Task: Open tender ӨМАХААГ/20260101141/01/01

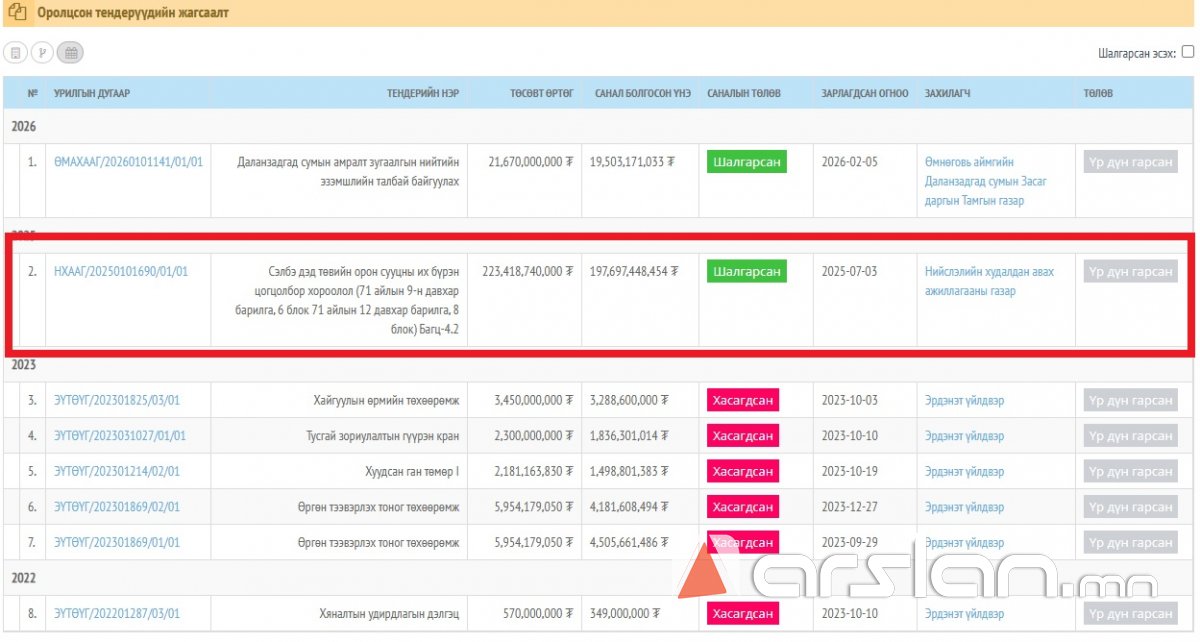Action: click(x=128, y=162)
